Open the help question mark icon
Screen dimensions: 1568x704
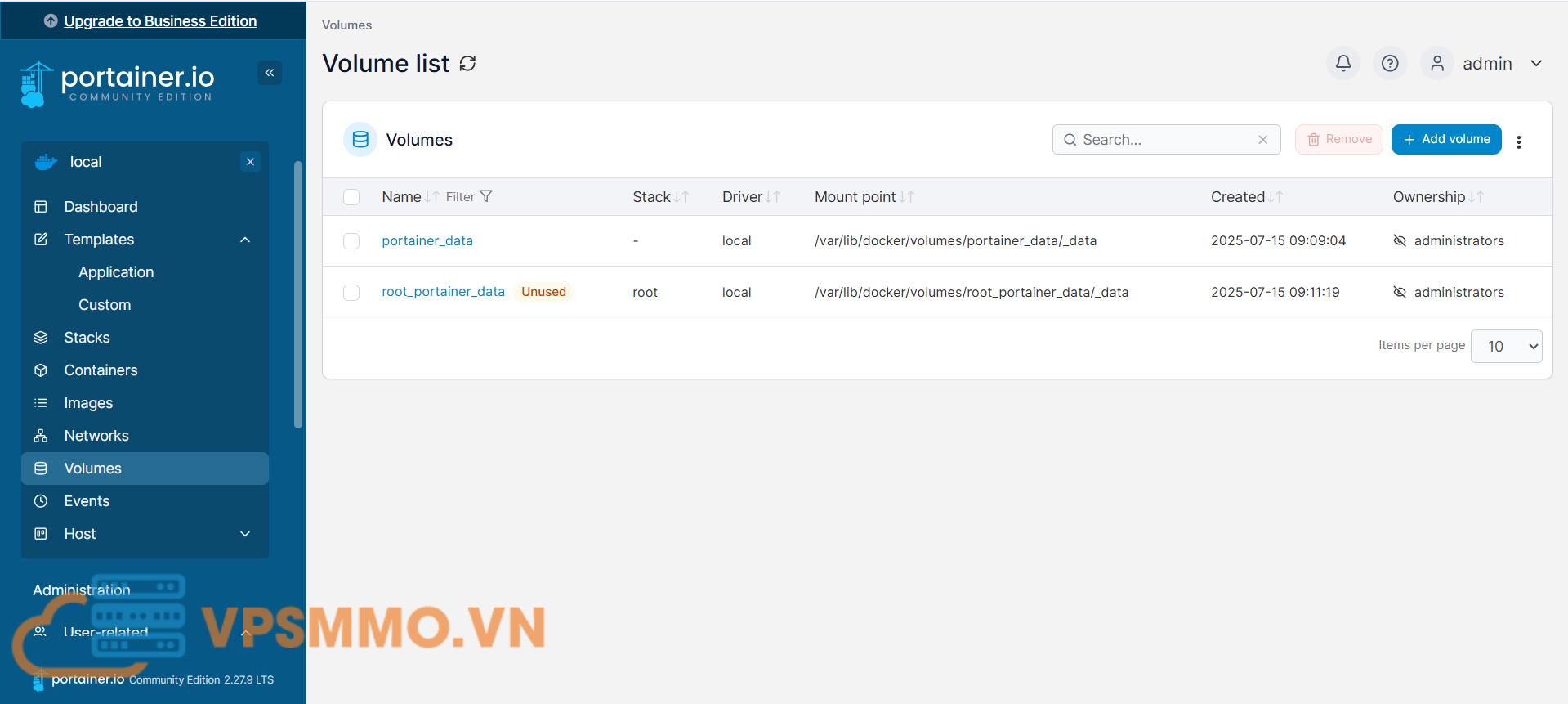1389,64
